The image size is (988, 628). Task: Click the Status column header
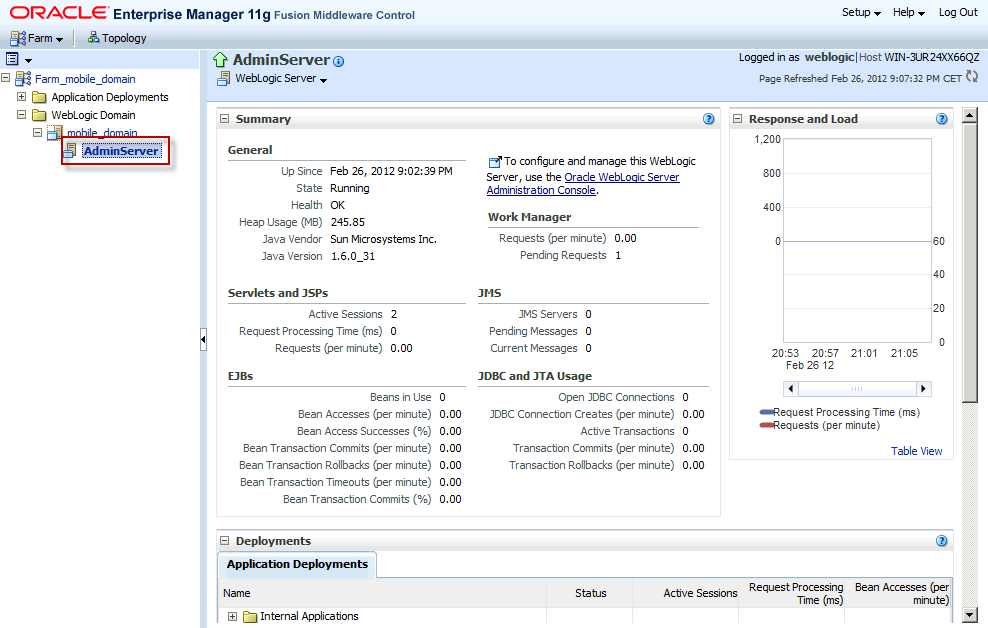[x=590, y=593]
